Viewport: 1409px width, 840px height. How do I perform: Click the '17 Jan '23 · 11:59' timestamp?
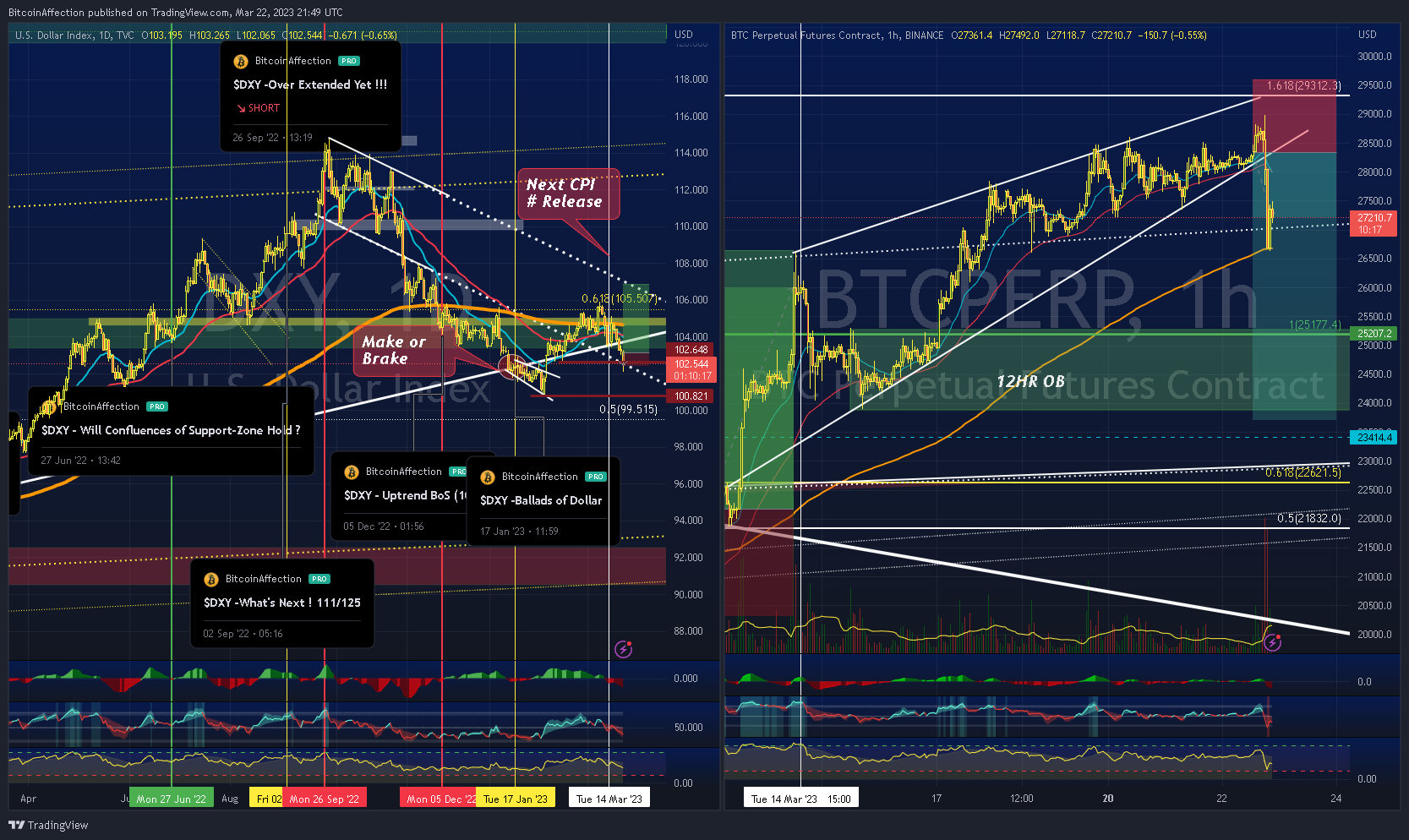[x=519, y=532]
